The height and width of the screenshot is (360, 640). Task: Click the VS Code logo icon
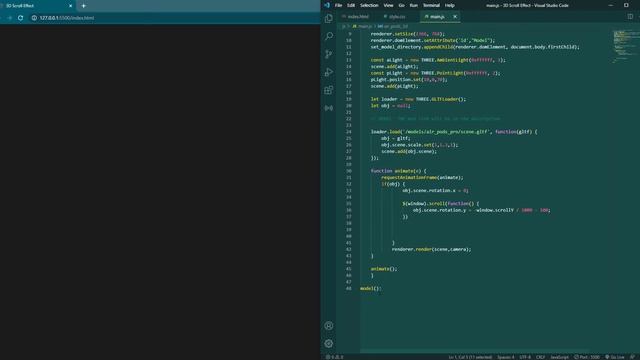click(x=327, y=5)
